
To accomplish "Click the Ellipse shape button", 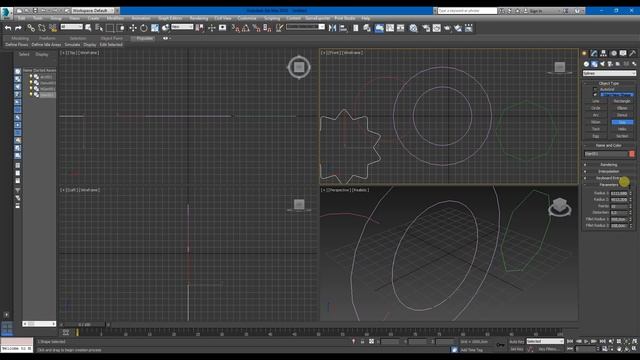I will 622,108.
